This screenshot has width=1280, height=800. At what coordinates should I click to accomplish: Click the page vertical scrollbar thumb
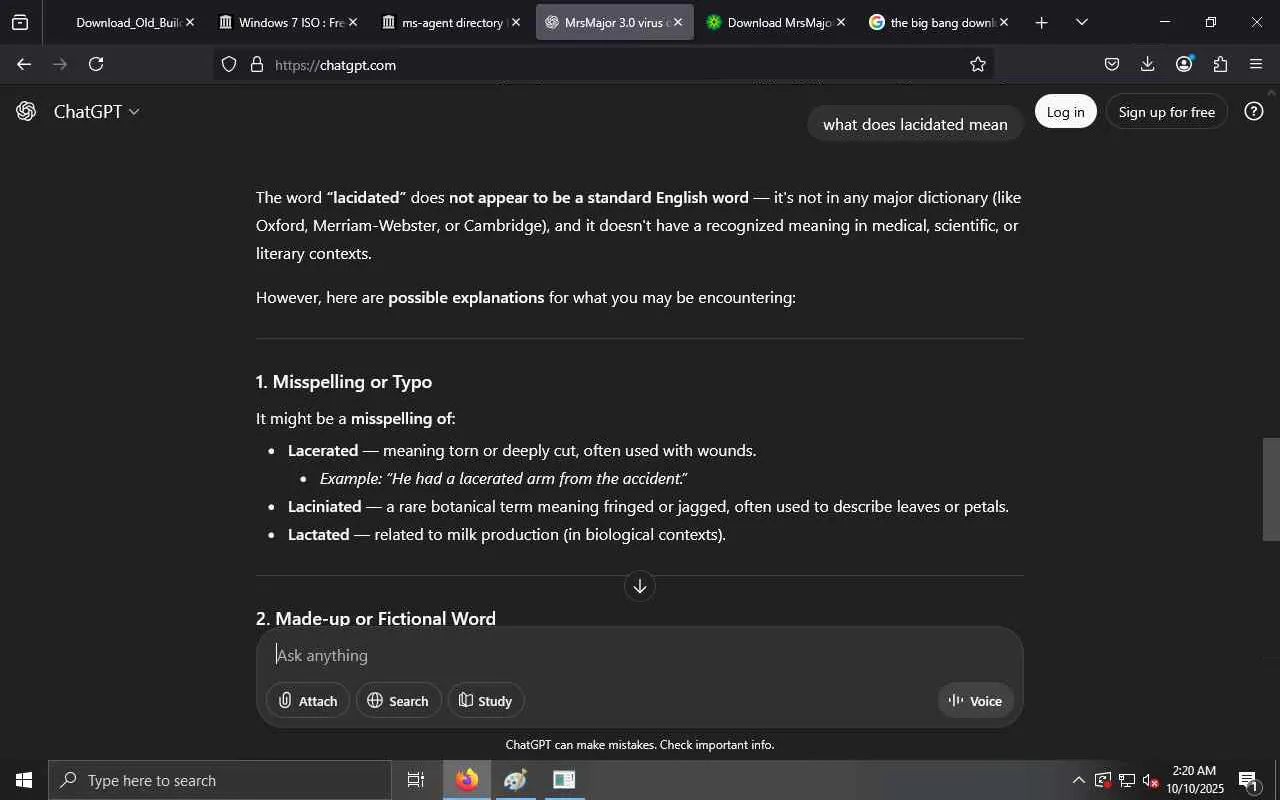coord(1271,489)
